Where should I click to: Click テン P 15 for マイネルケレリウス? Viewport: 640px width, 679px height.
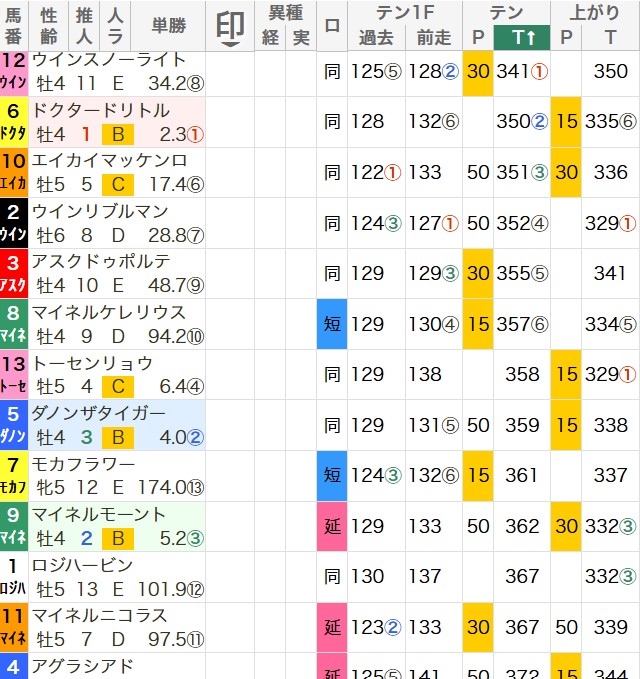[478, 324]
